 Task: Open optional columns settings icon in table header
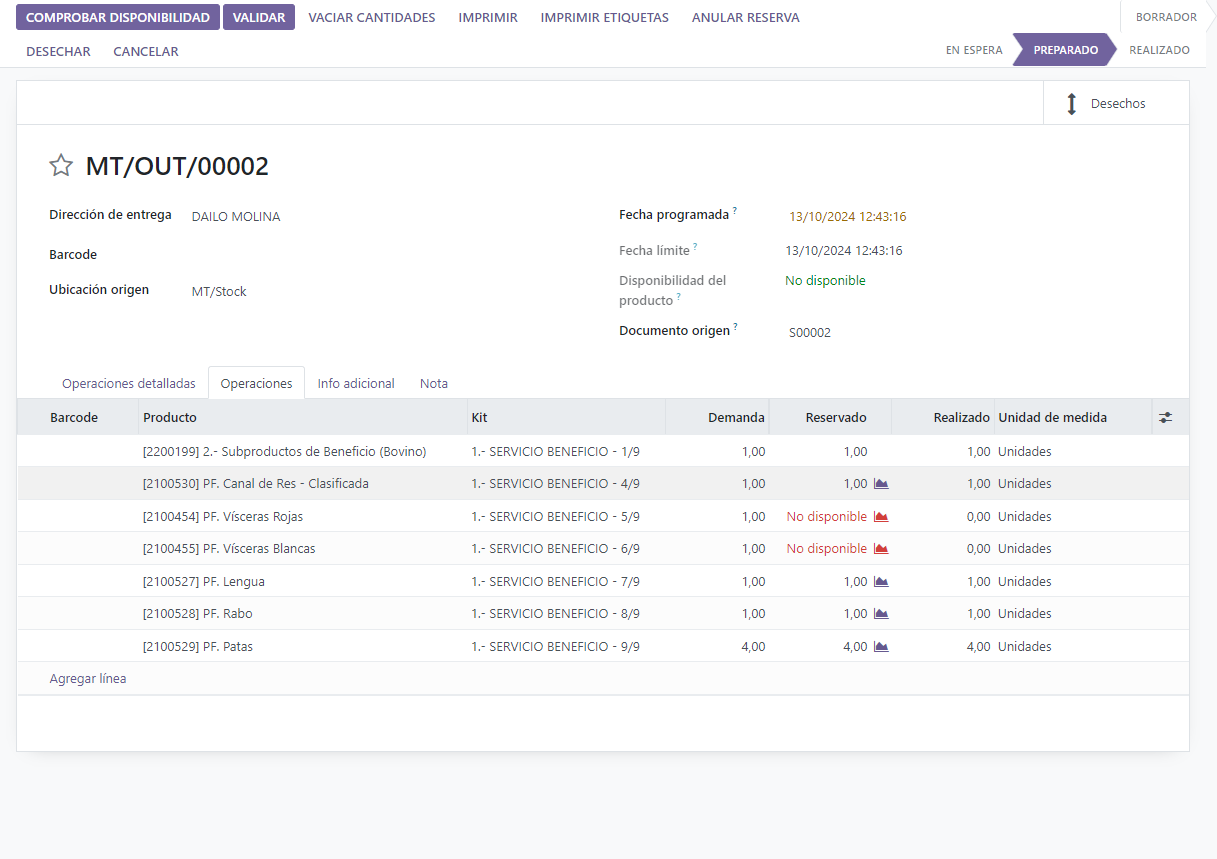[x=1165, y=418]
